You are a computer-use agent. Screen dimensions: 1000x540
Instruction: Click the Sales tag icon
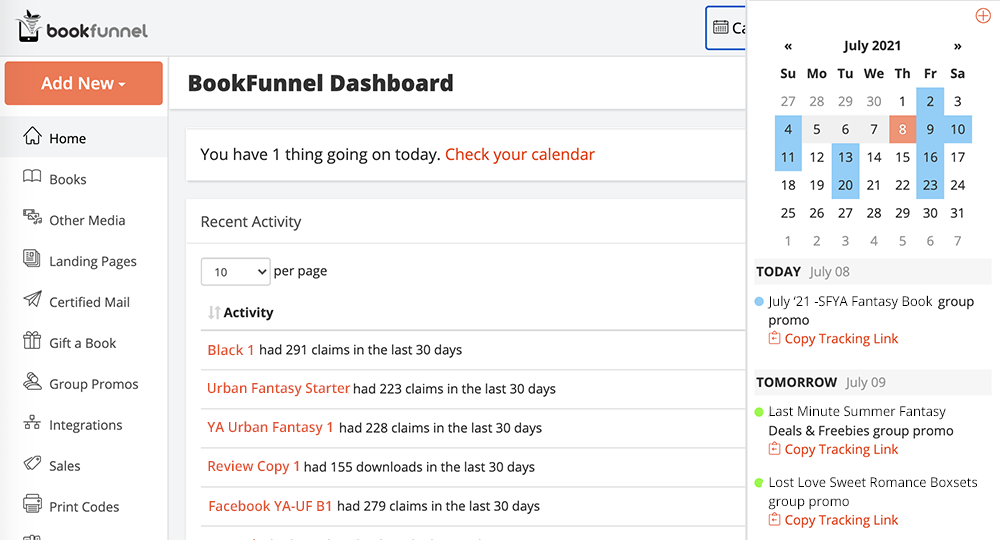tap(32, 463)
